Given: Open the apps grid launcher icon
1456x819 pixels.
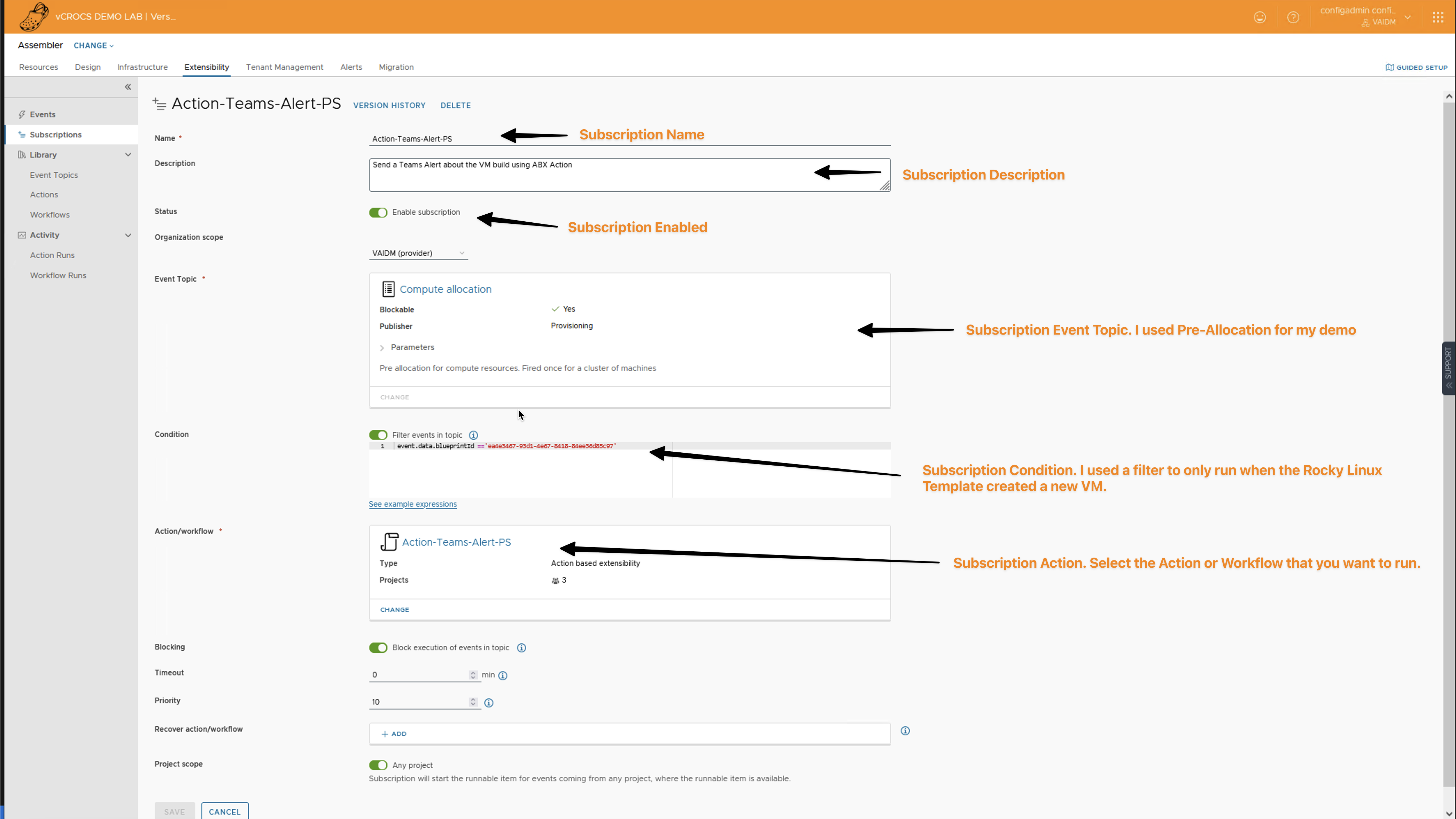Looking at the screenshot, I should (1438, 17).
